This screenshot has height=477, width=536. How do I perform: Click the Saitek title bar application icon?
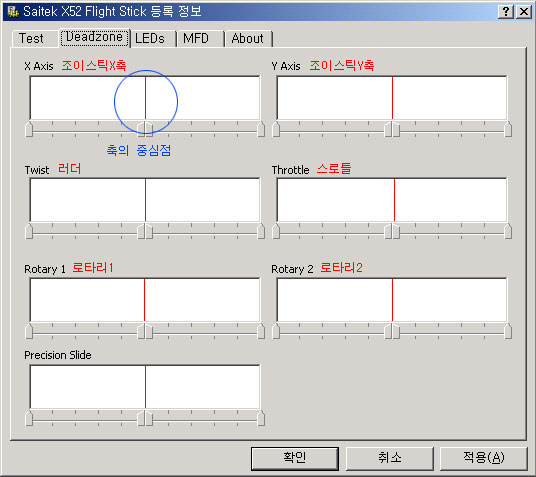(x=13, y=11)
